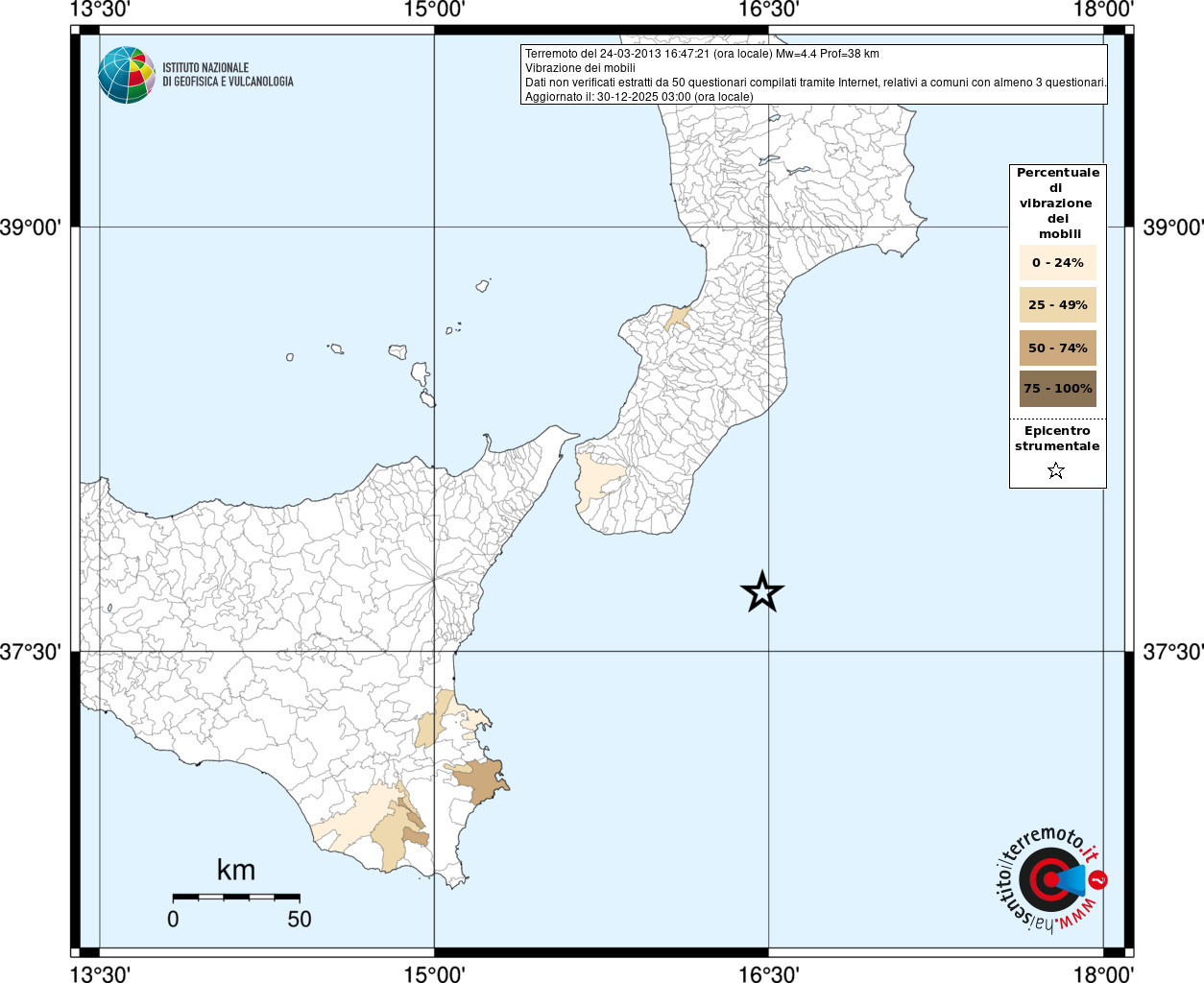Click the 'Vibrazione dei mobili' subtitle

pyautogui.click(x=580, y=68)
